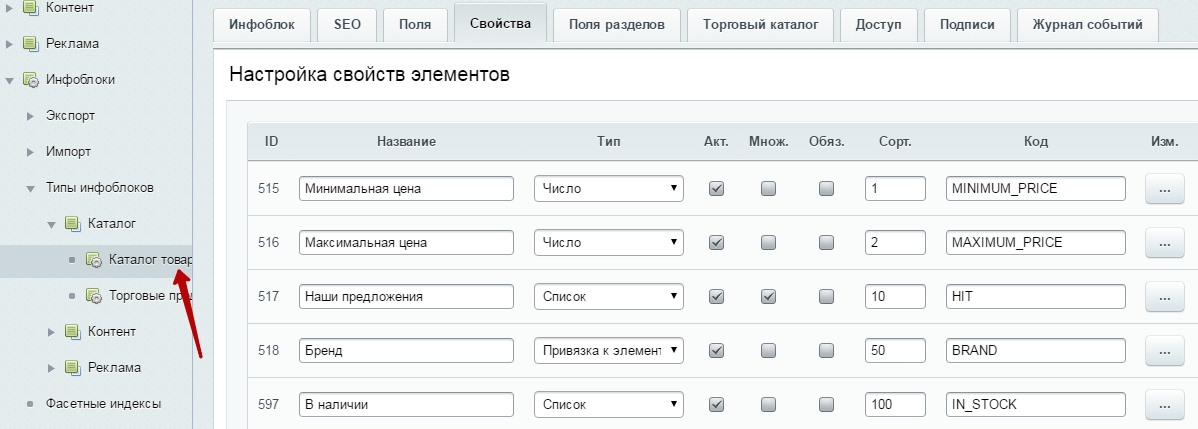Open the Поля разделов tab
The width and height of the screenshot is (1198, 429).
pos(617,24)
